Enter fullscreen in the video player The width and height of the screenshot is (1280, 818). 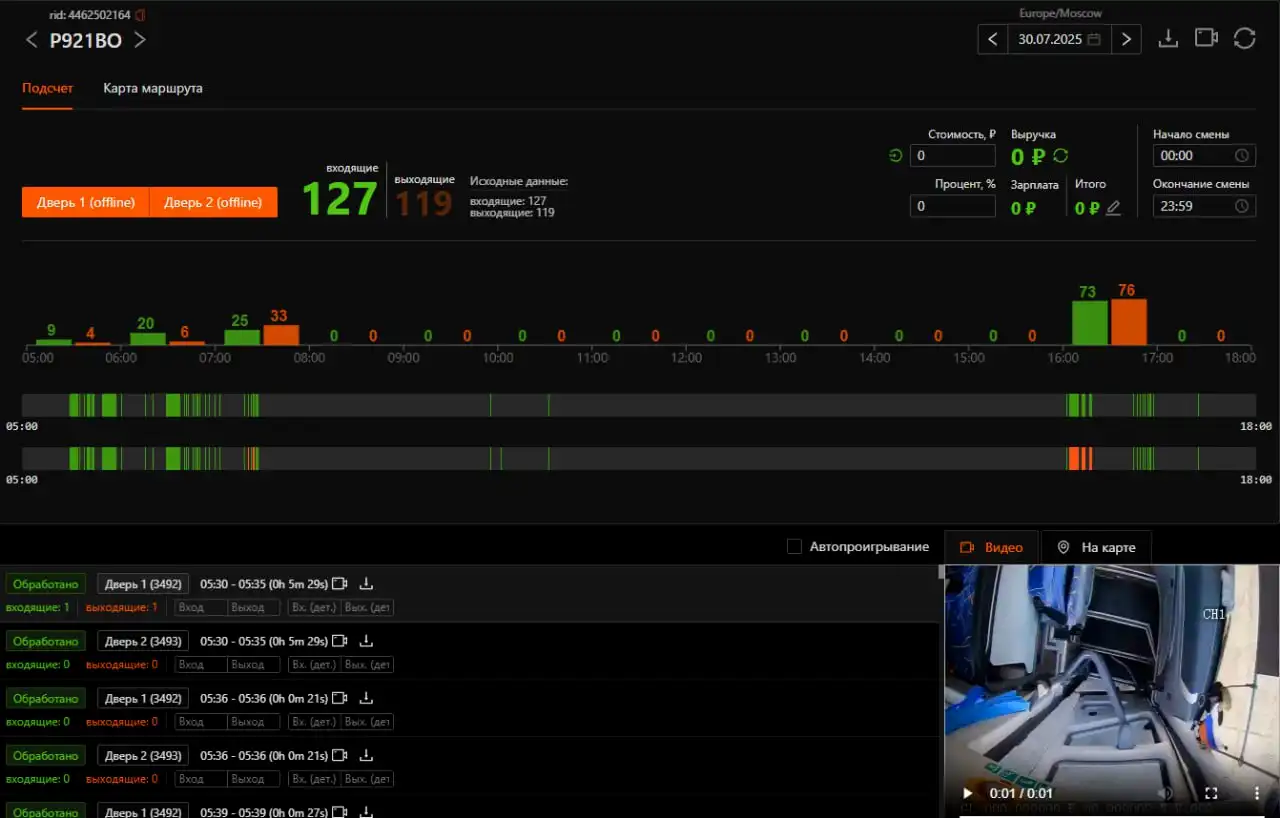(1211, 793)
